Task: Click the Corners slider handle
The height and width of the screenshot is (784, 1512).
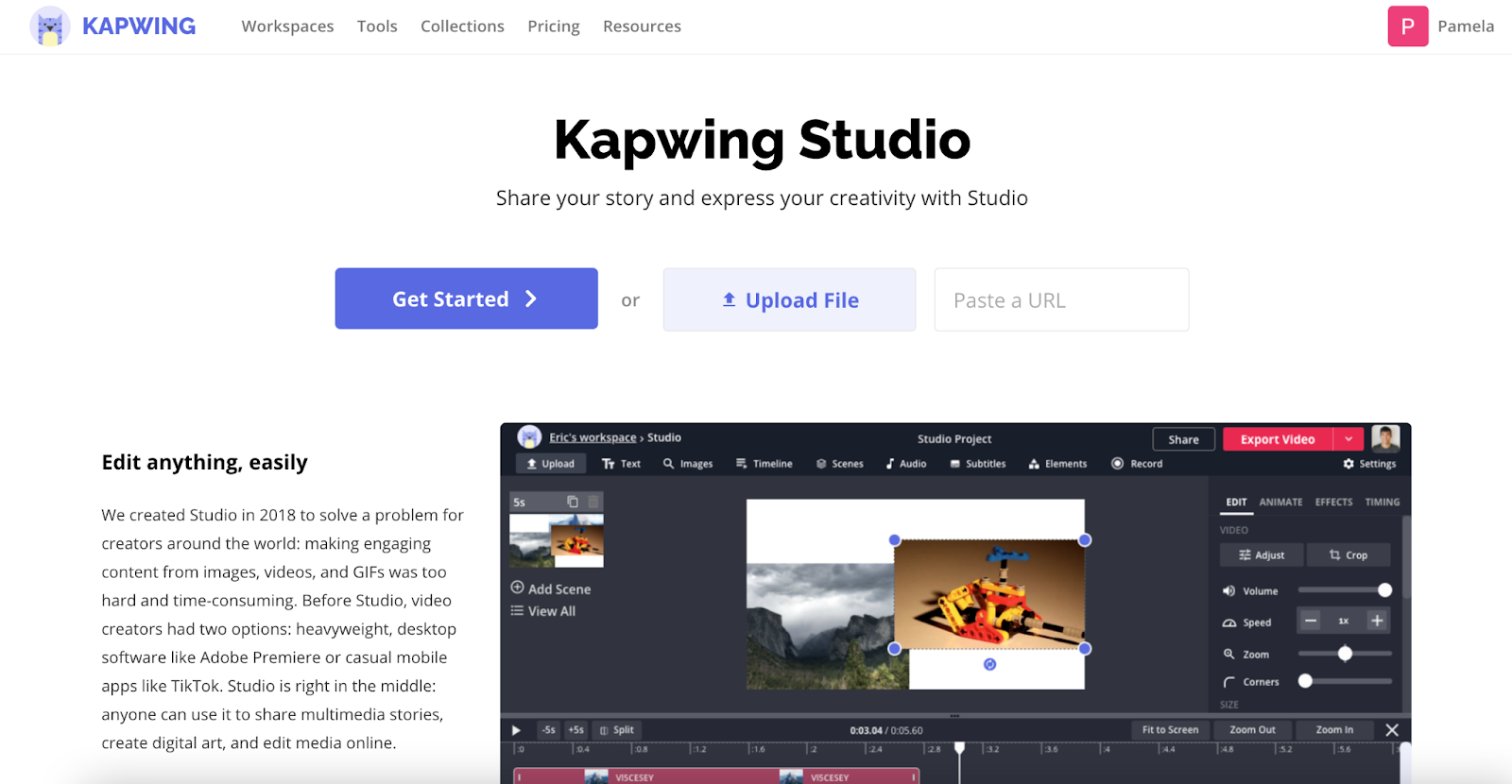Action: point(1305,681)
